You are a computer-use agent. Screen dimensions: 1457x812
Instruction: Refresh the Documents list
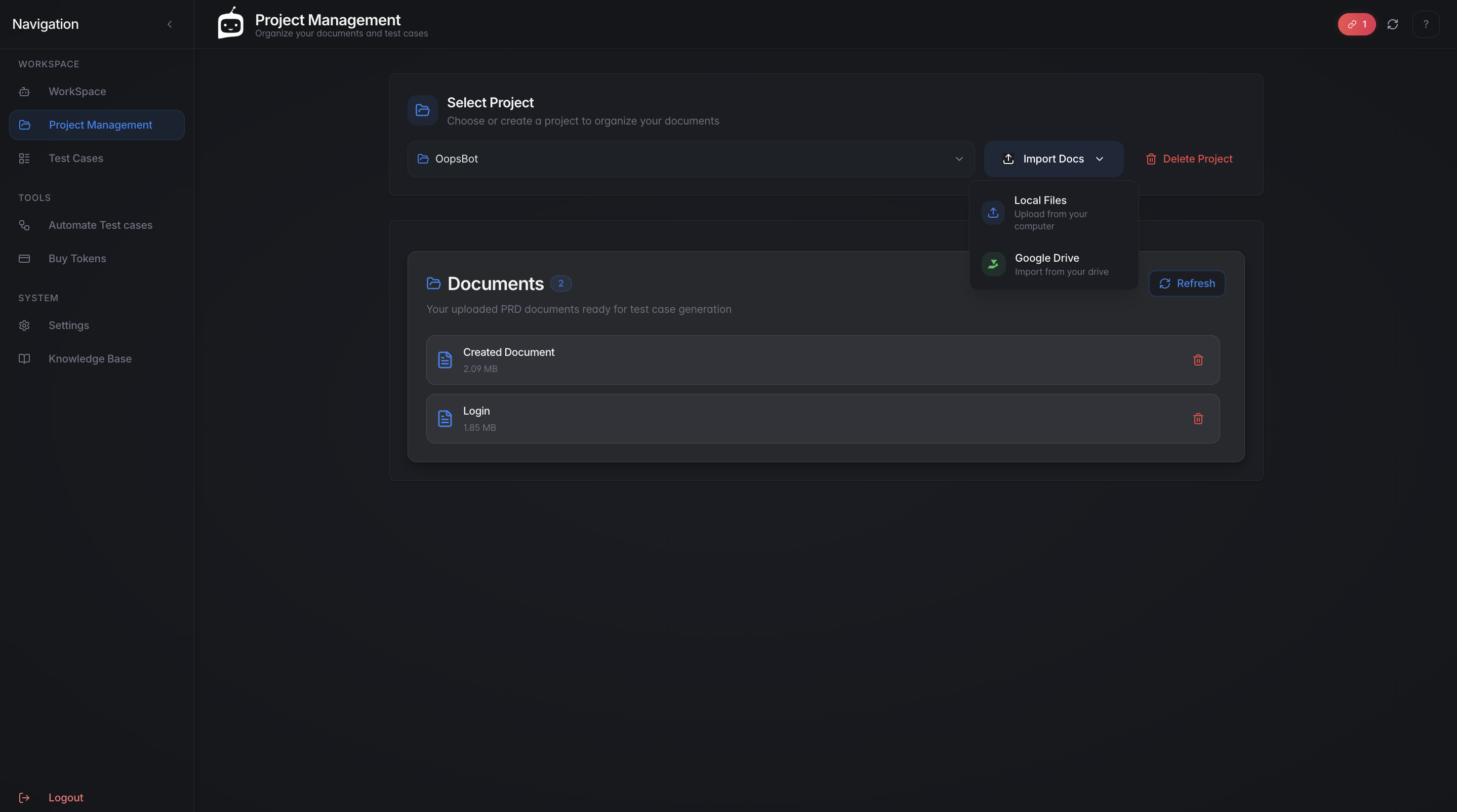pos(1187,283)
